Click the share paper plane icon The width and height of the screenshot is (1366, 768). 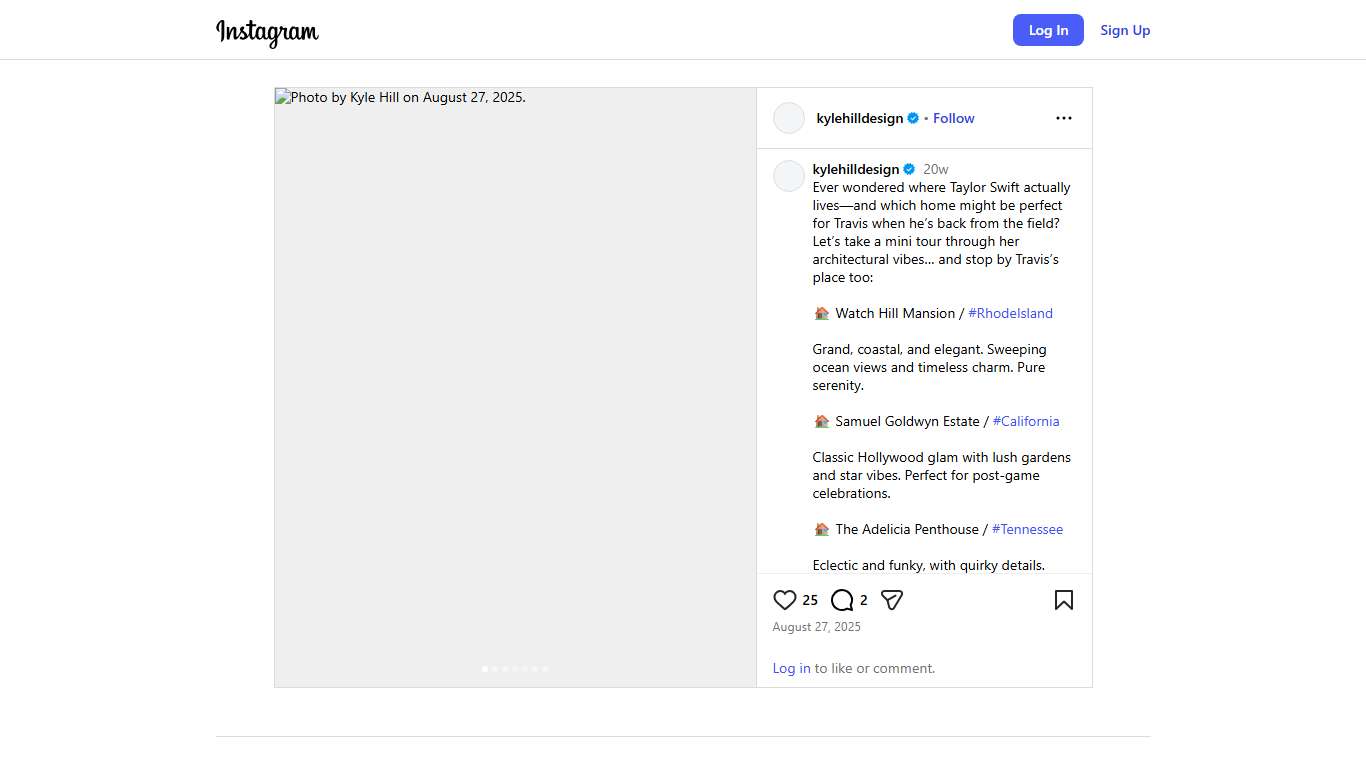[892, 600]
